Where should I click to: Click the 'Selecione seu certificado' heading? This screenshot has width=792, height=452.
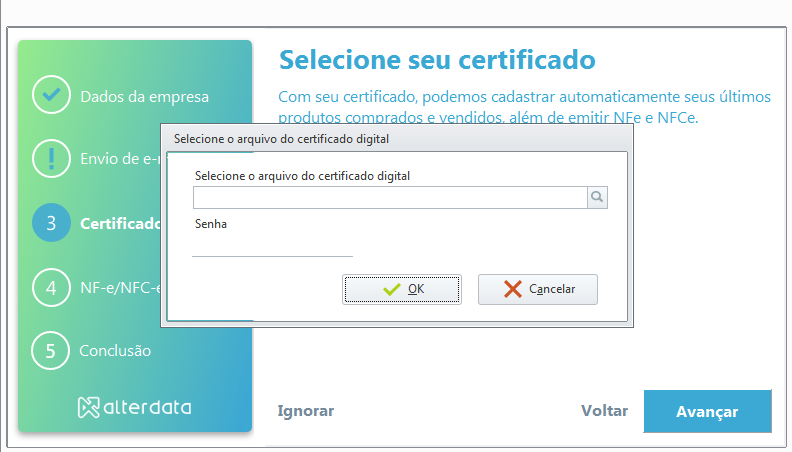pos(437,60)
